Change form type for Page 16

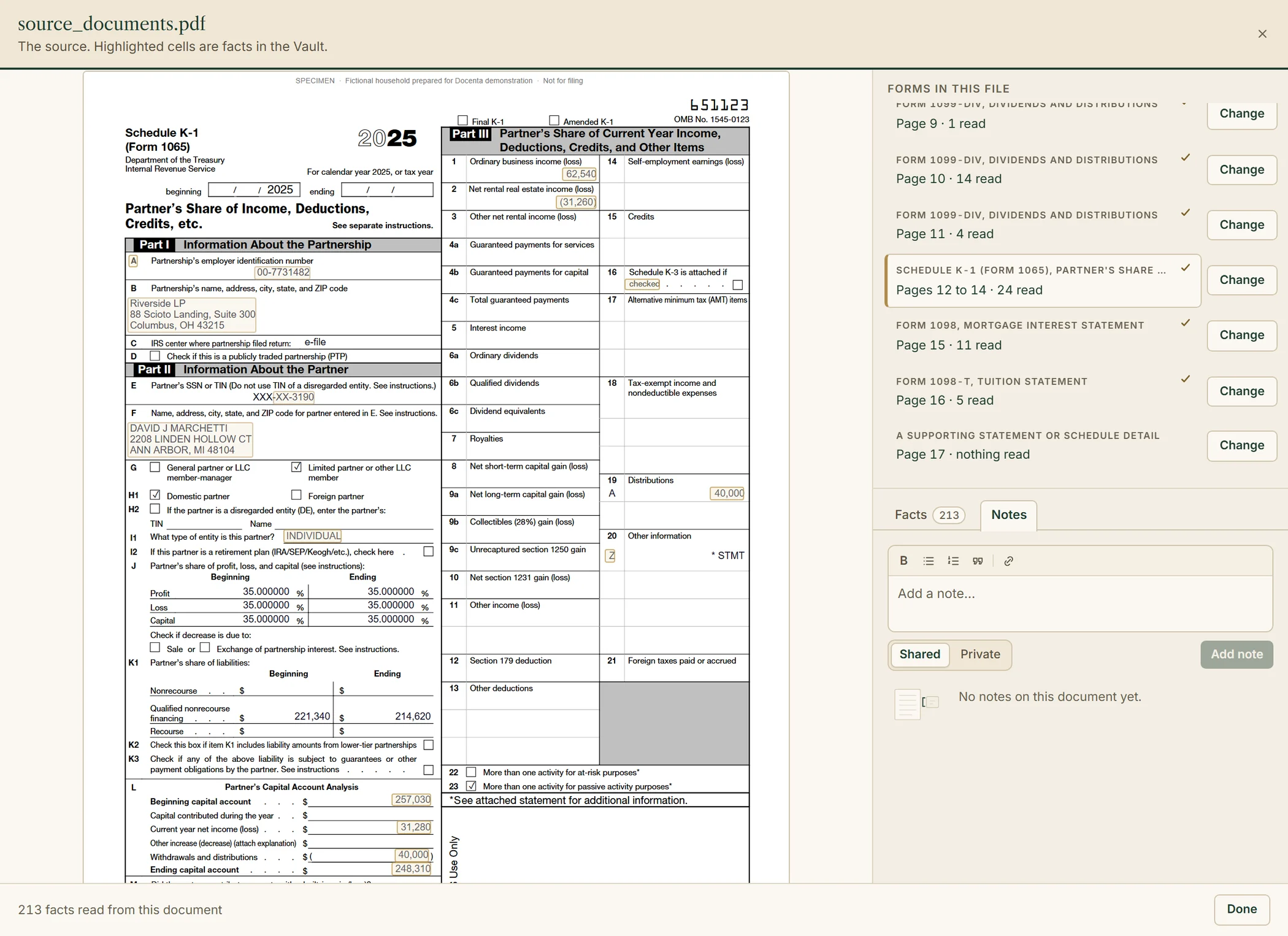(1241, 391)
